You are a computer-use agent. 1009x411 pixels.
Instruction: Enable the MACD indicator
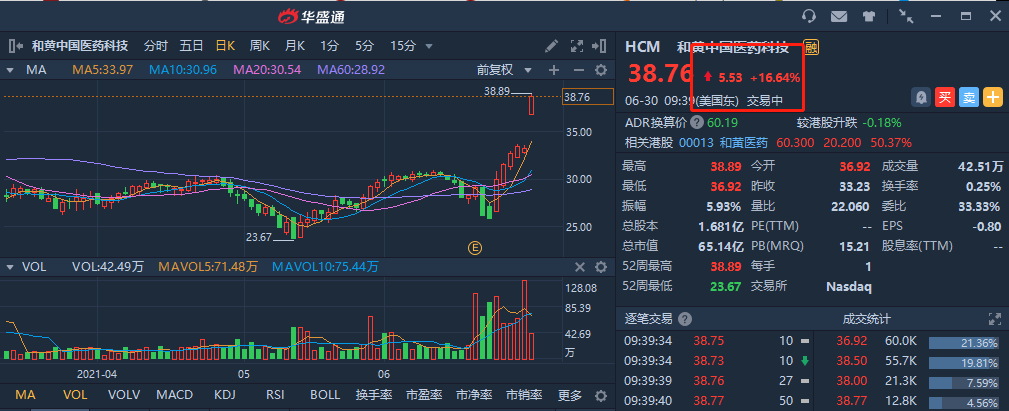[174, 396]
